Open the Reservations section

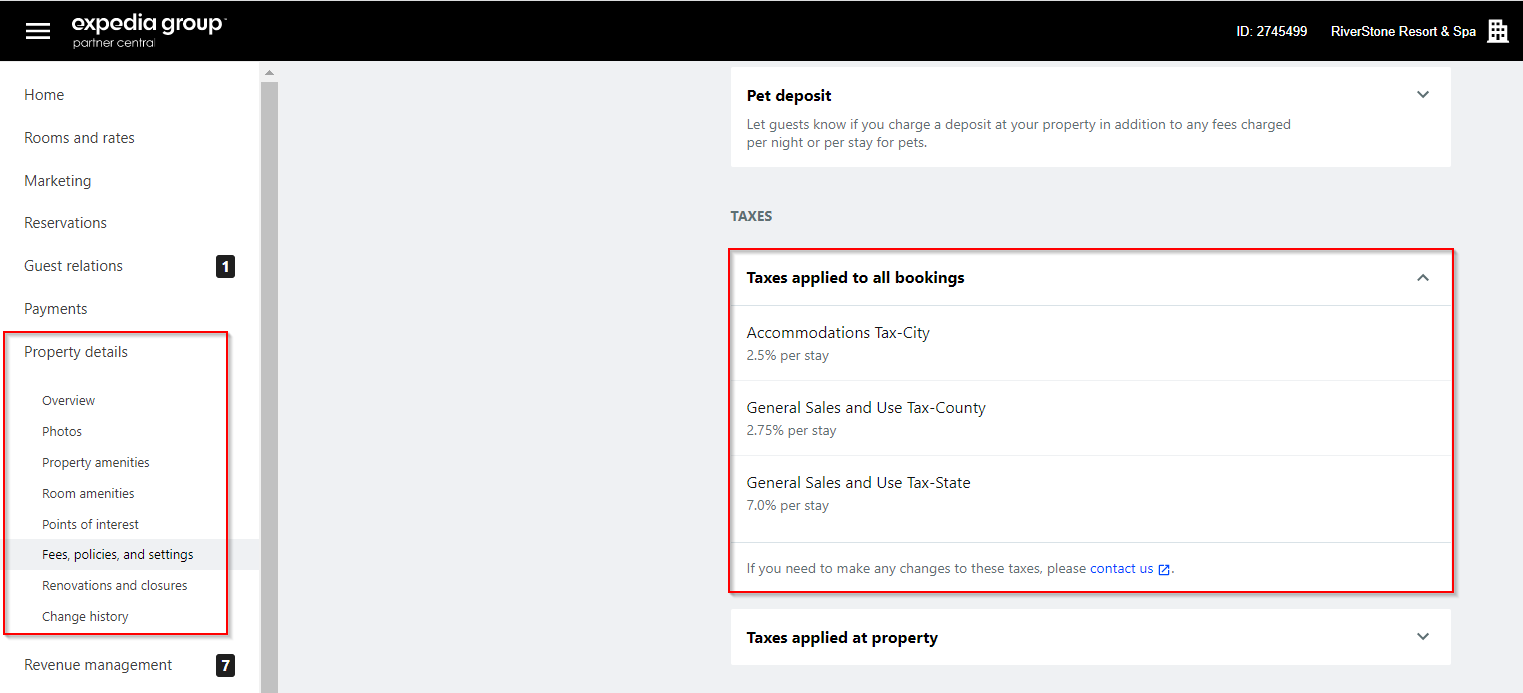pos(65,223)
